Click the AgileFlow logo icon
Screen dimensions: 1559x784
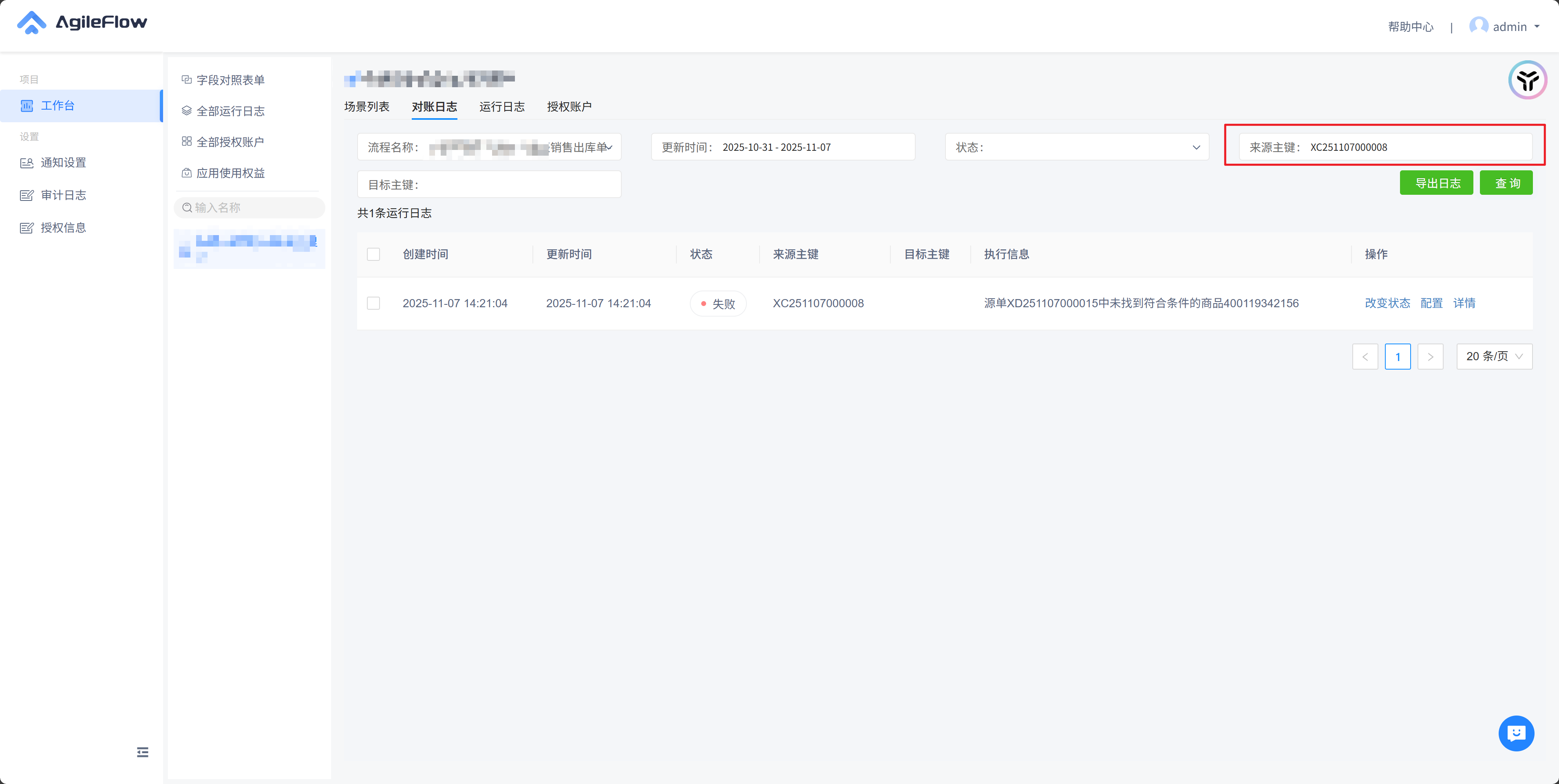(x=31, y=23)
